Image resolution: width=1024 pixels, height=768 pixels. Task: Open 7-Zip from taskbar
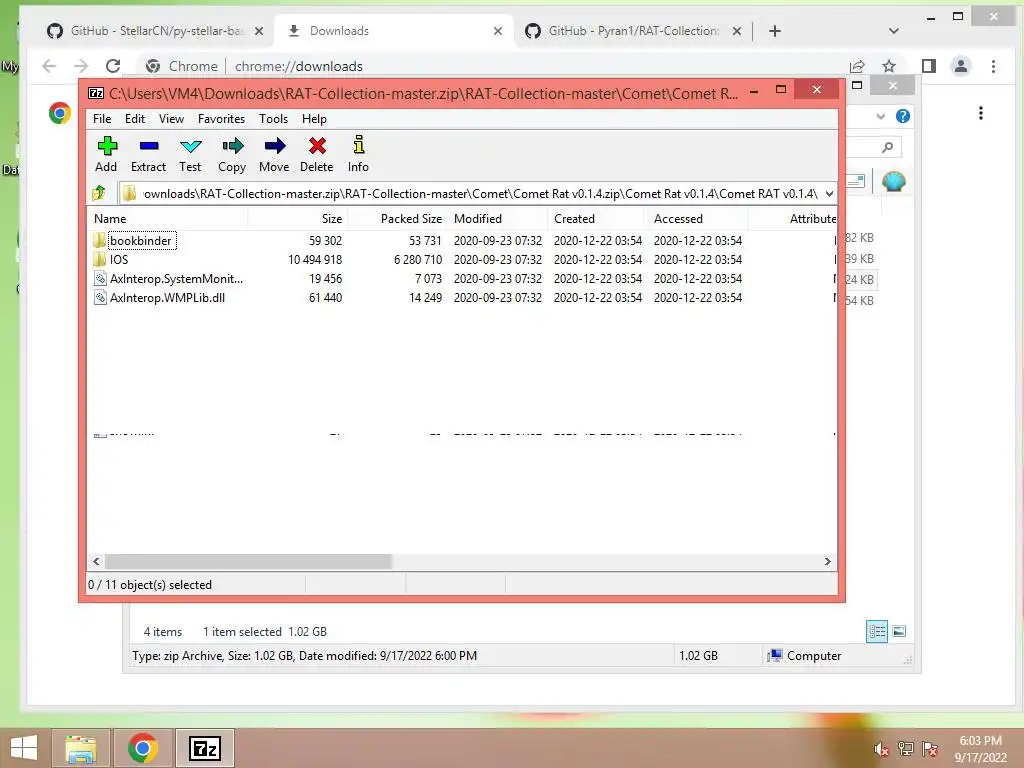pos(204,748)
